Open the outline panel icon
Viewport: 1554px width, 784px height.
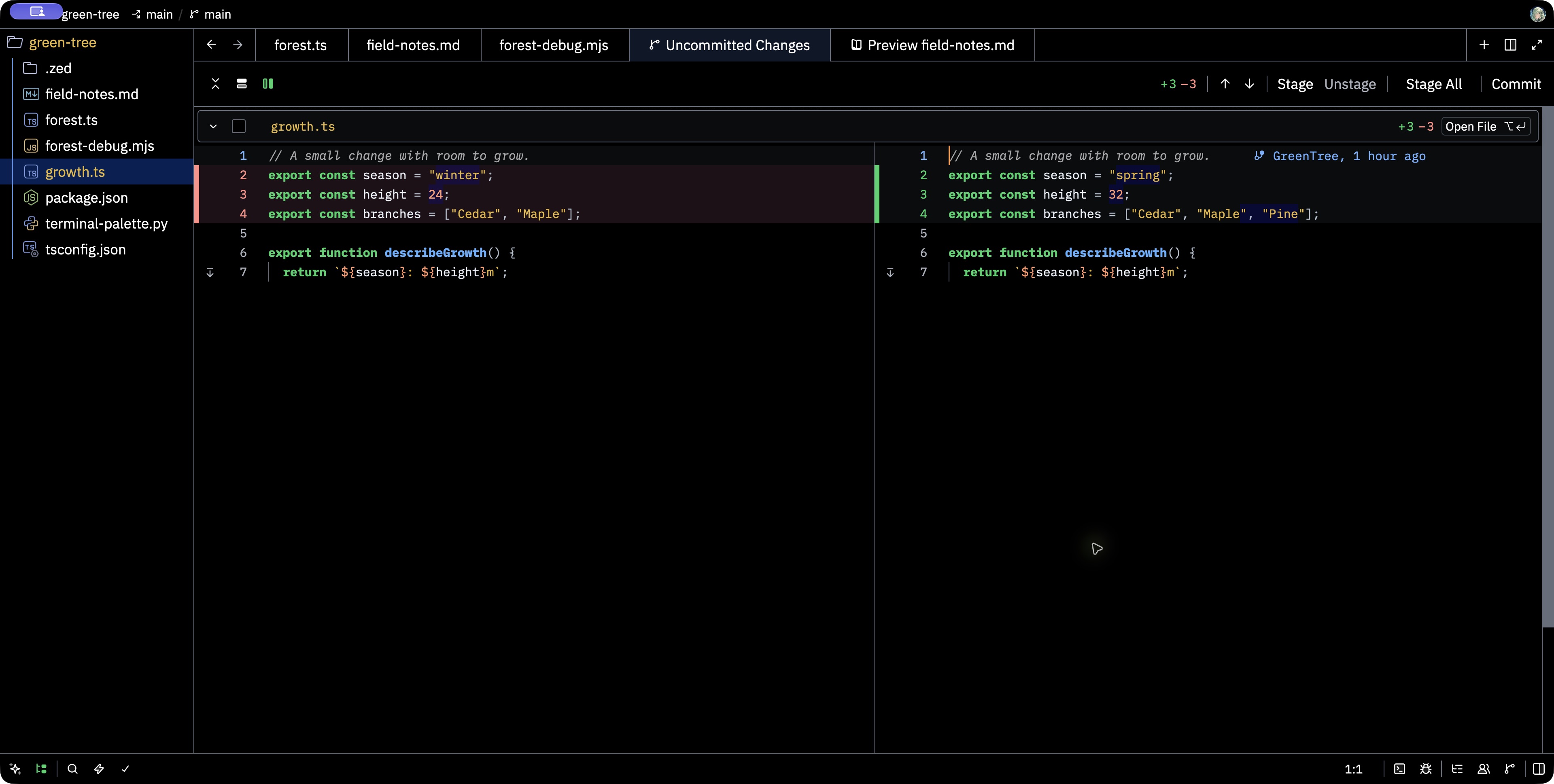1457,769
